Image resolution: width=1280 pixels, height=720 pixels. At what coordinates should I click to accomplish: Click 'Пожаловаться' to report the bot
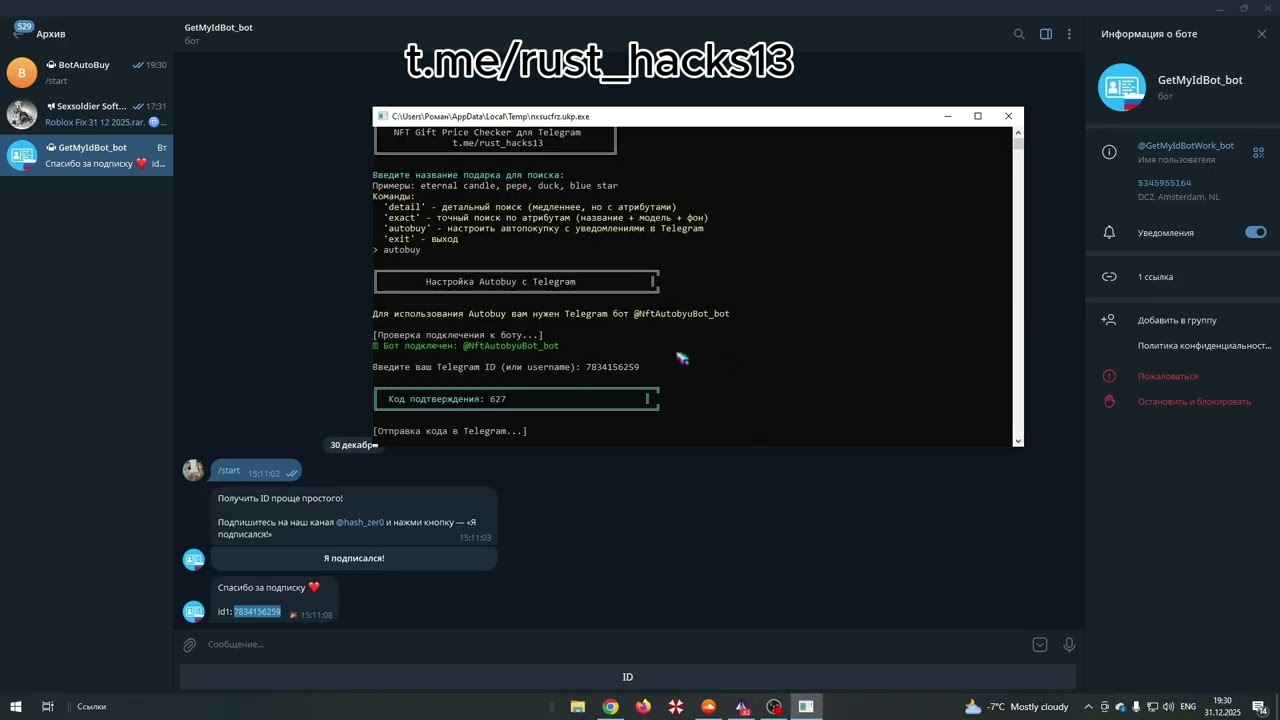[1167, 376]
